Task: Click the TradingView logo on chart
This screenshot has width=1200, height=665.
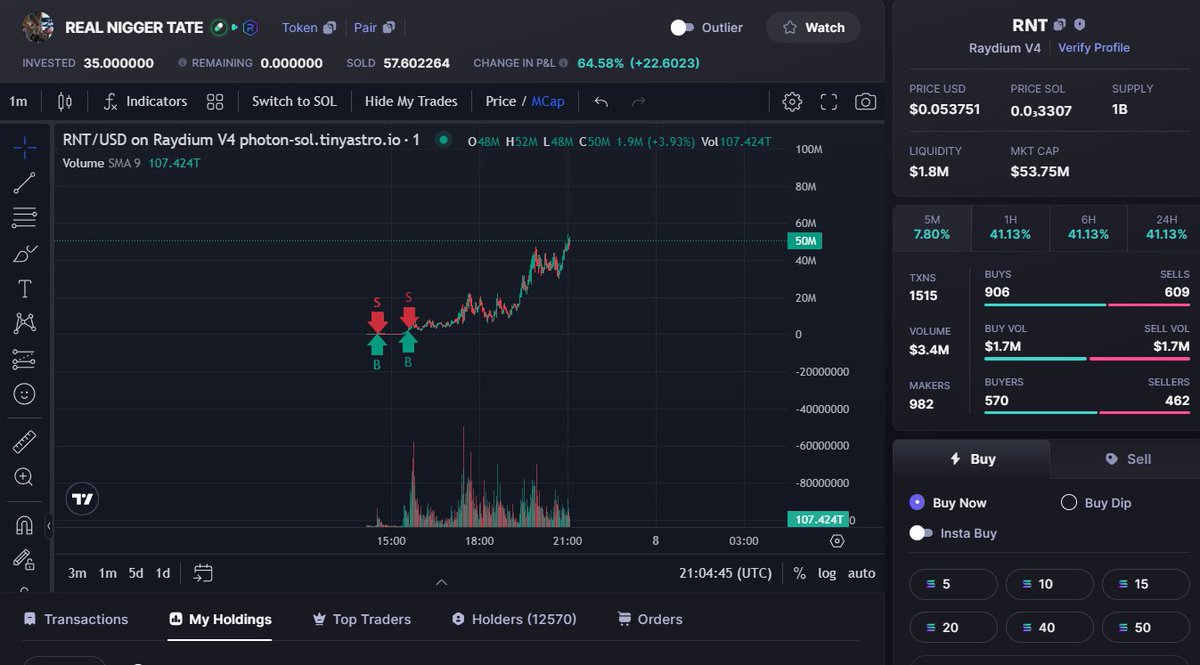Action: pos(83,498)
